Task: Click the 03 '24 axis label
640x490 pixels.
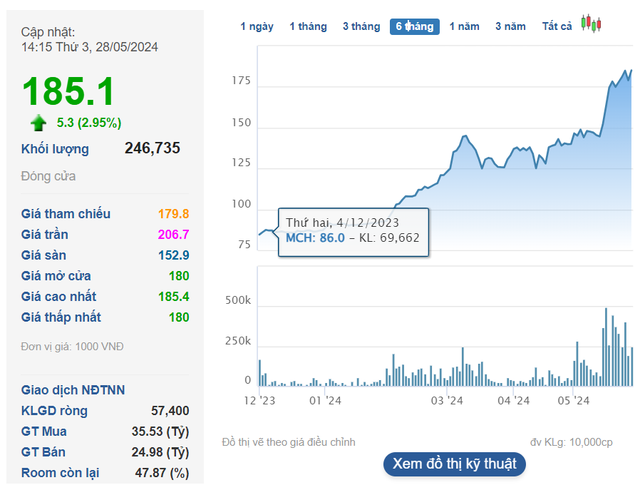Action: (x=447, y=401)
